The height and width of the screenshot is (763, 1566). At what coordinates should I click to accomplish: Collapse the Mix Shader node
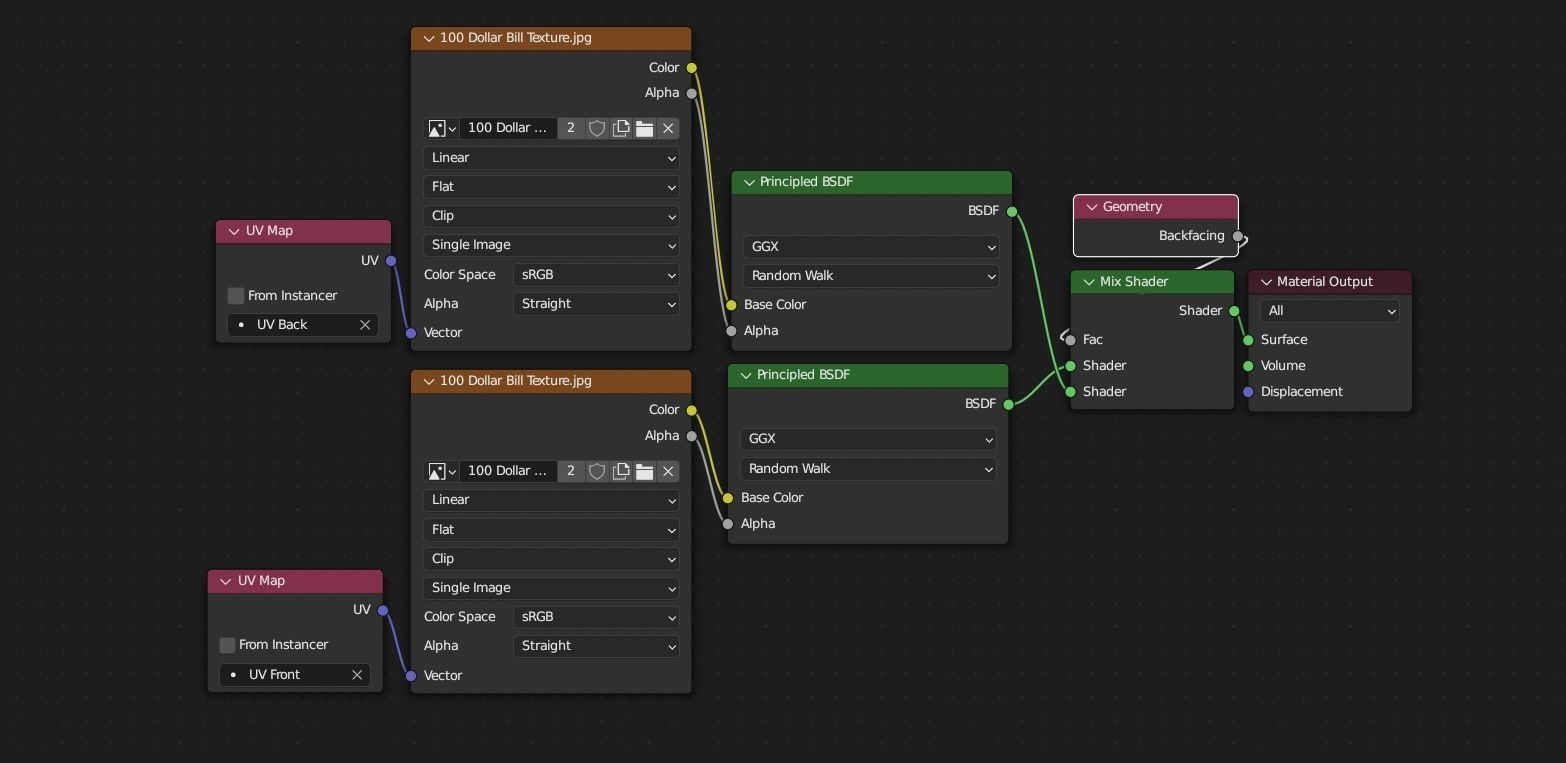tap(1088, 282)
